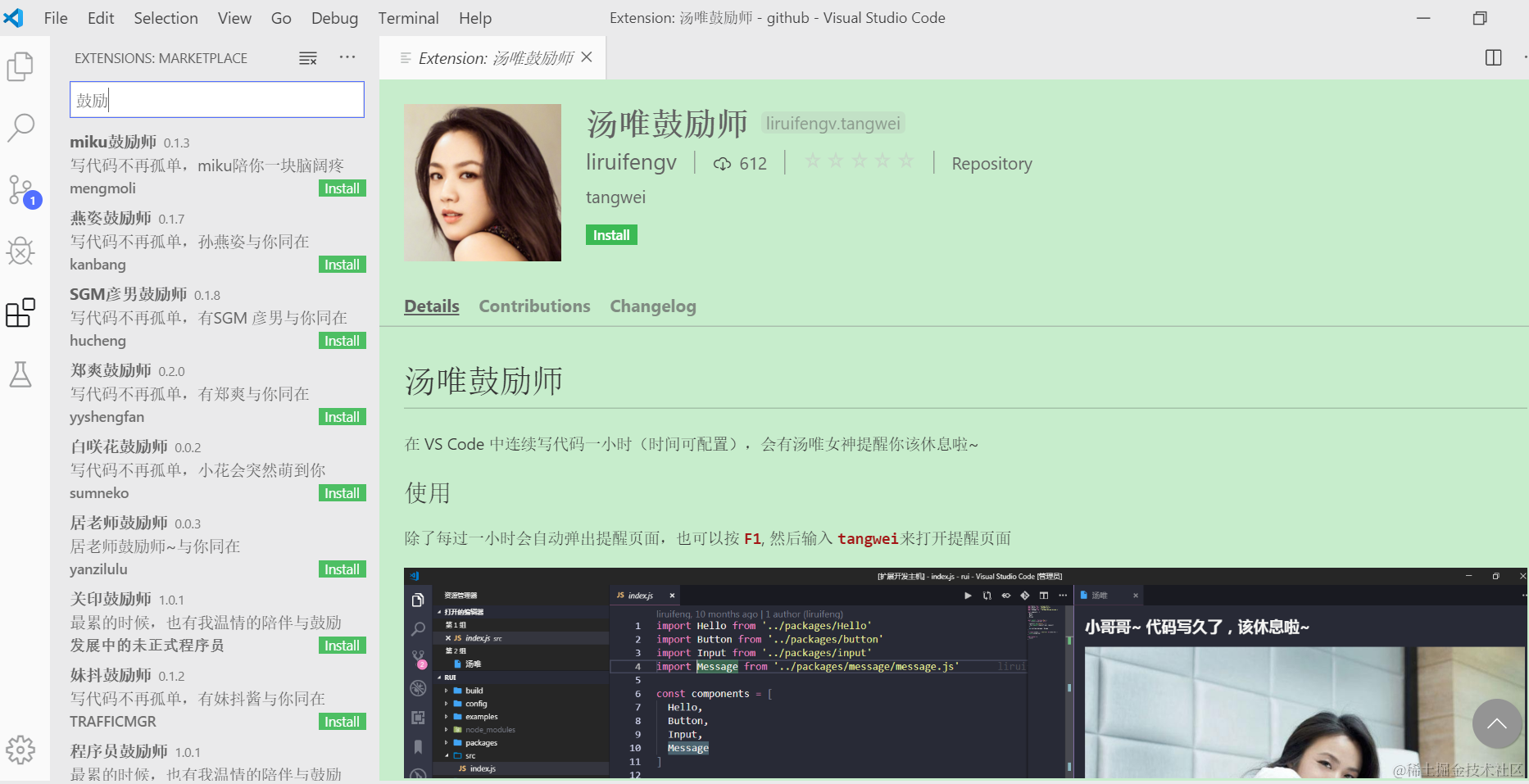Select the Extensions icon in the activity bar
Image resolution: width=1529 pixels, height=784 pixels.
click(x=20, y=312)
